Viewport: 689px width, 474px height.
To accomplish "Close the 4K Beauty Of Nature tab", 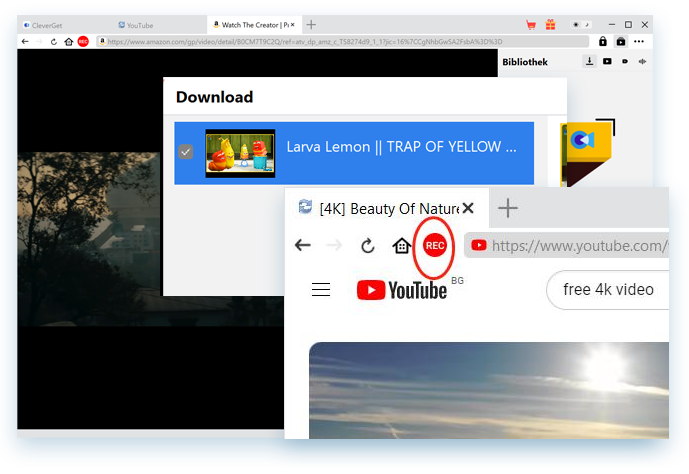I will pos(468,208).
